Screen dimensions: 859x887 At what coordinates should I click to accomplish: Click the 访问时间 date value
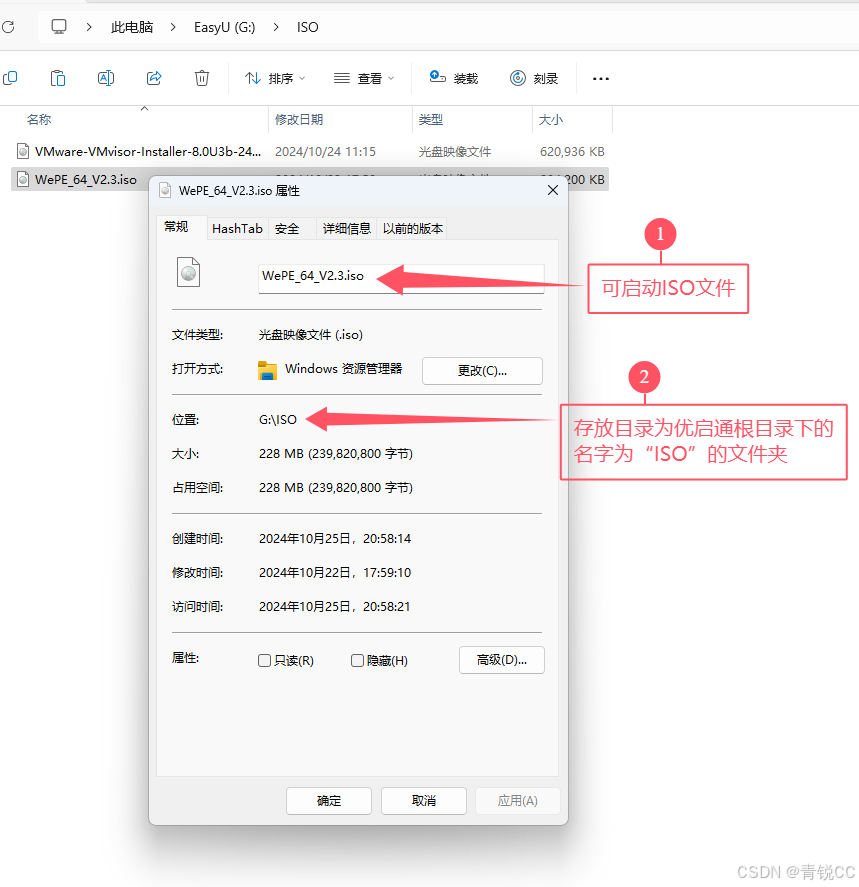334,606
